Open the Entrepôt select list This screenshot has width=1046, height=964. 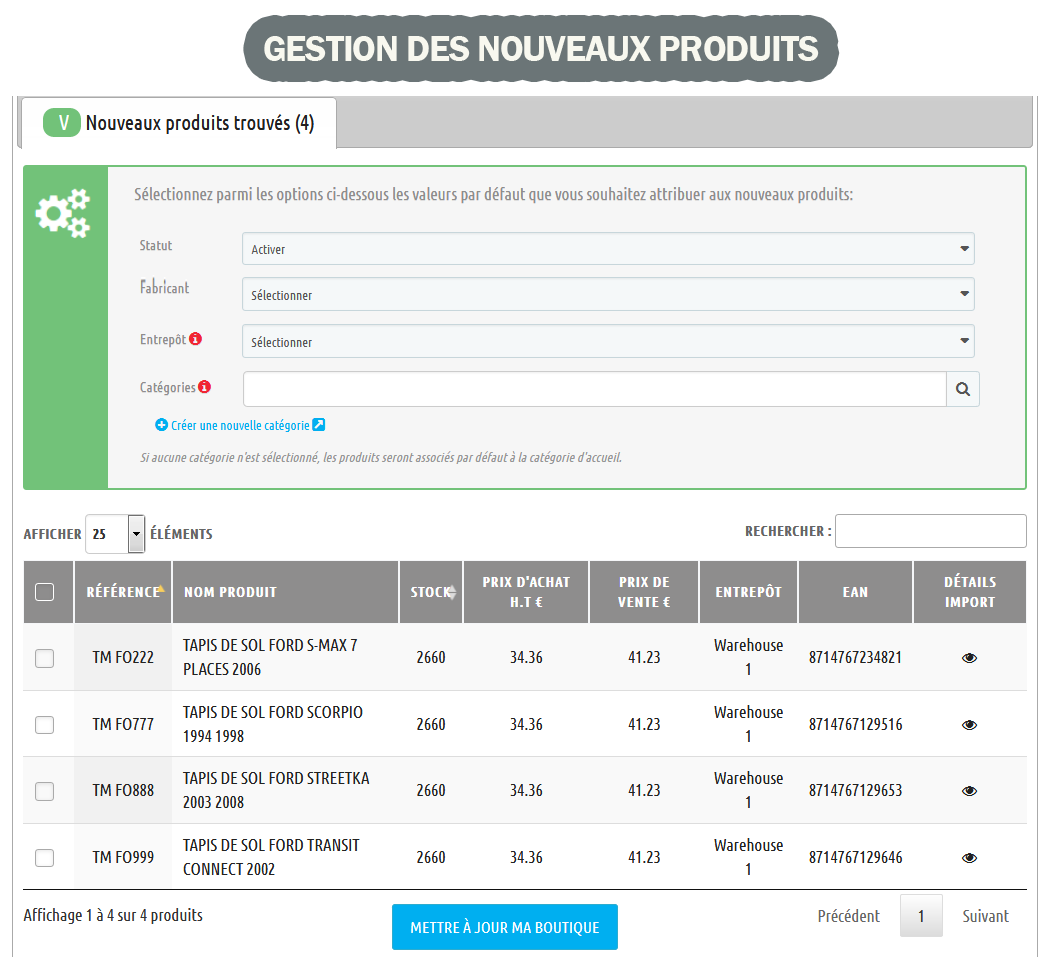[x=607, y=342]
